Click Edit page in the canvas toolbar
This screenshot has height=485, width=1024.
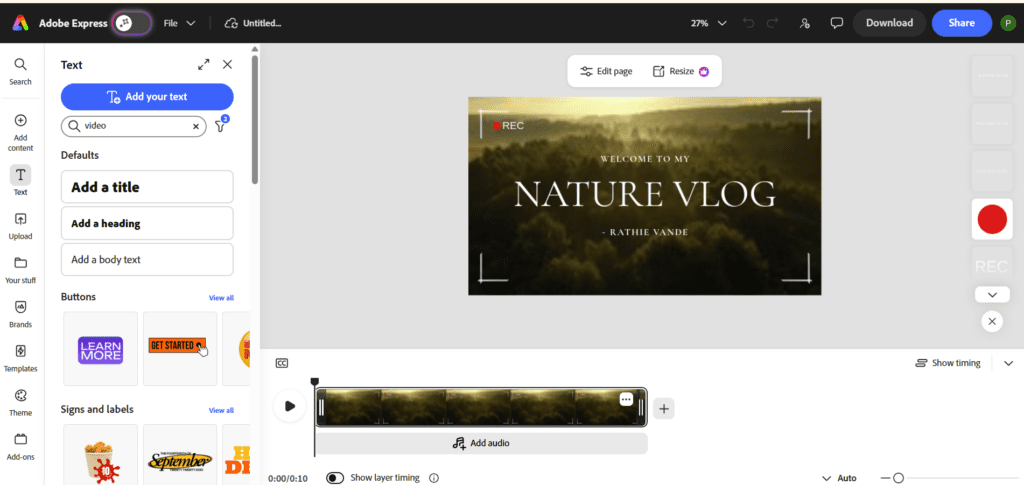coord(606,71)
